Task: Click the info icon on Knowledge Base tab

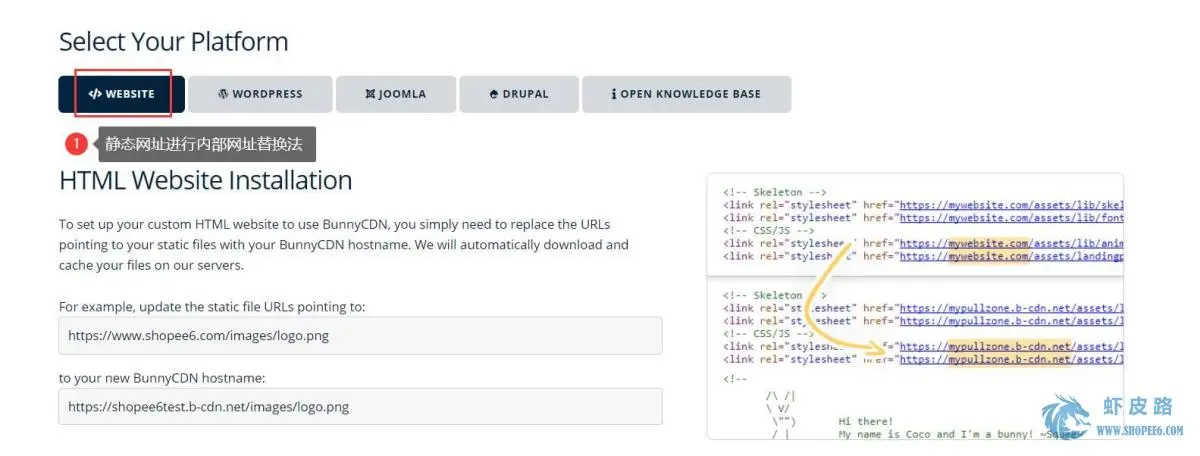Action: click(x=614, y=94)
